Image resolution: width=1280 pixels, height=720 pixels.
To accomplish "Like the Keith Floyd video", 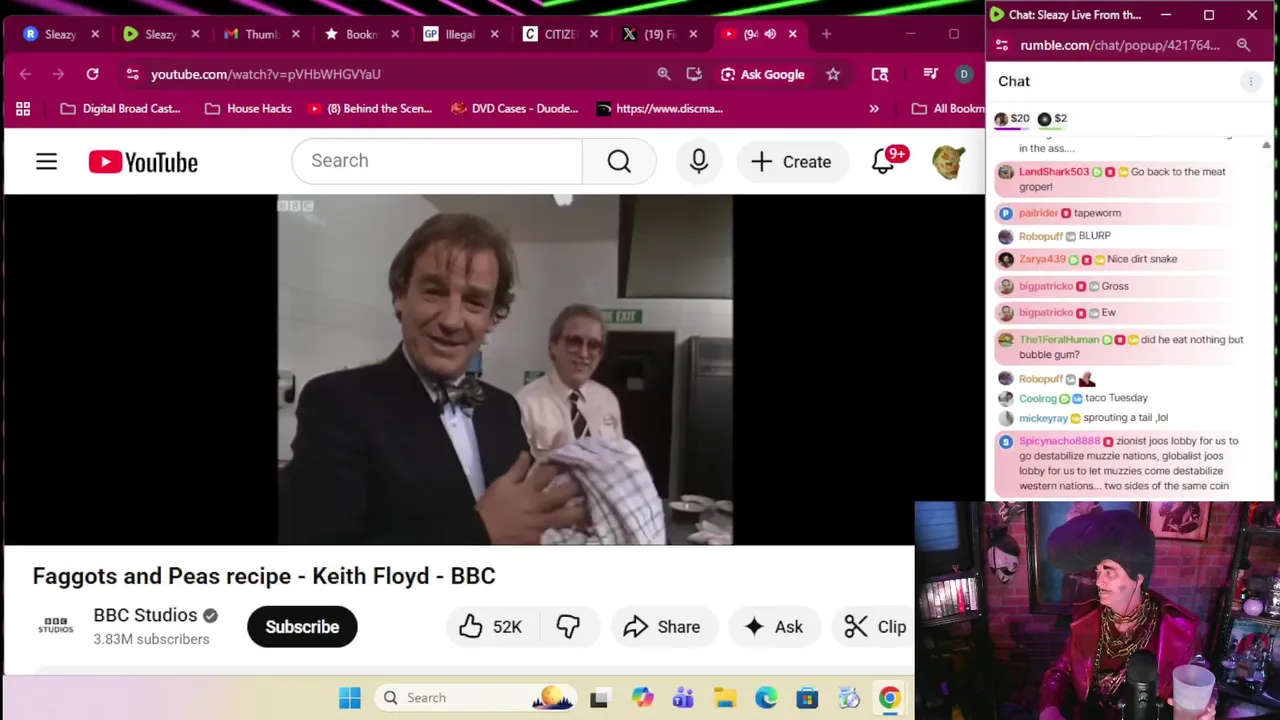I will (x=490, y=627).
